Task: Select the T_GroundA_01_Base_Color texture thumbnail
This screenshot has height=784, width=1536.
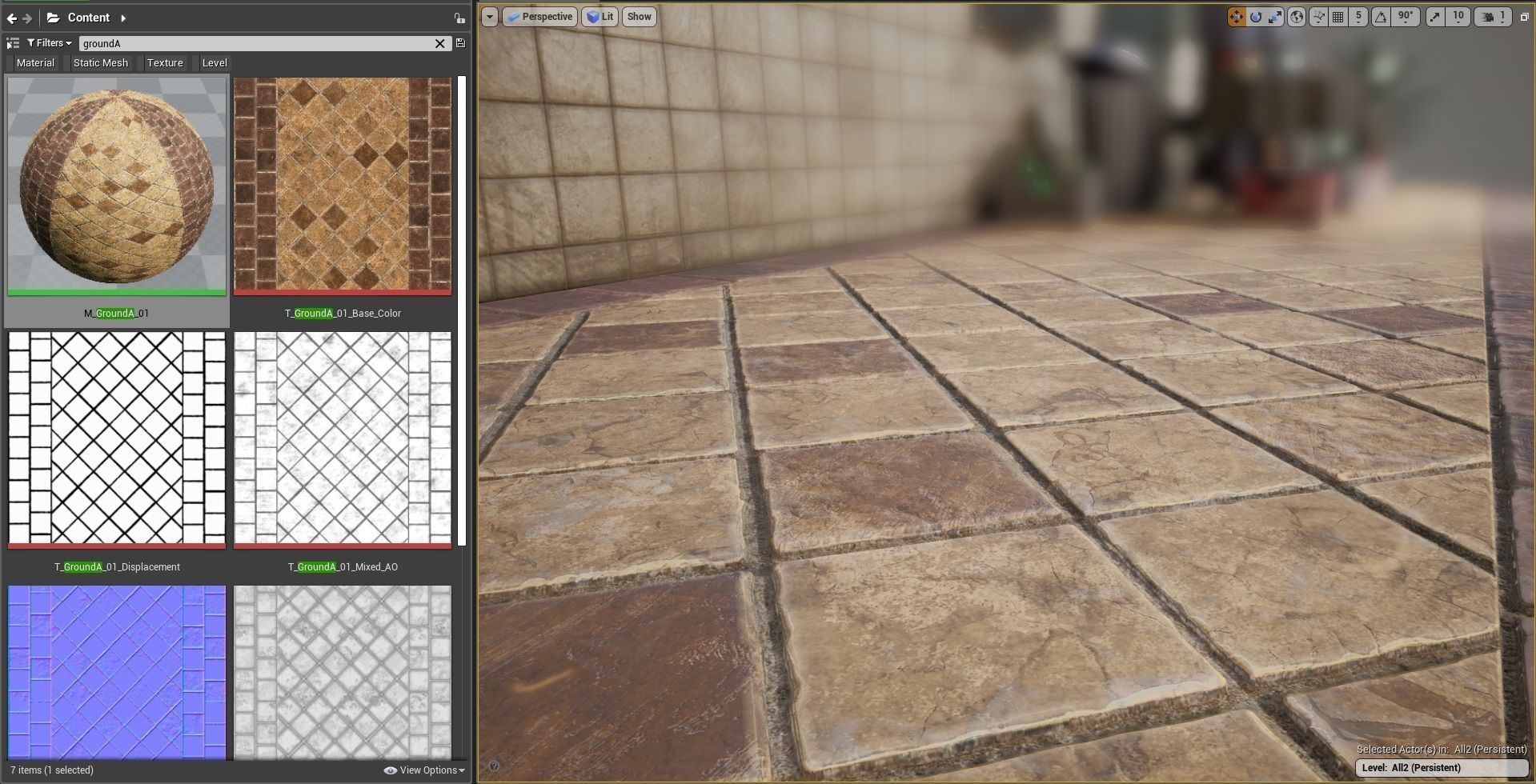Action: click(x=343, y=186)
